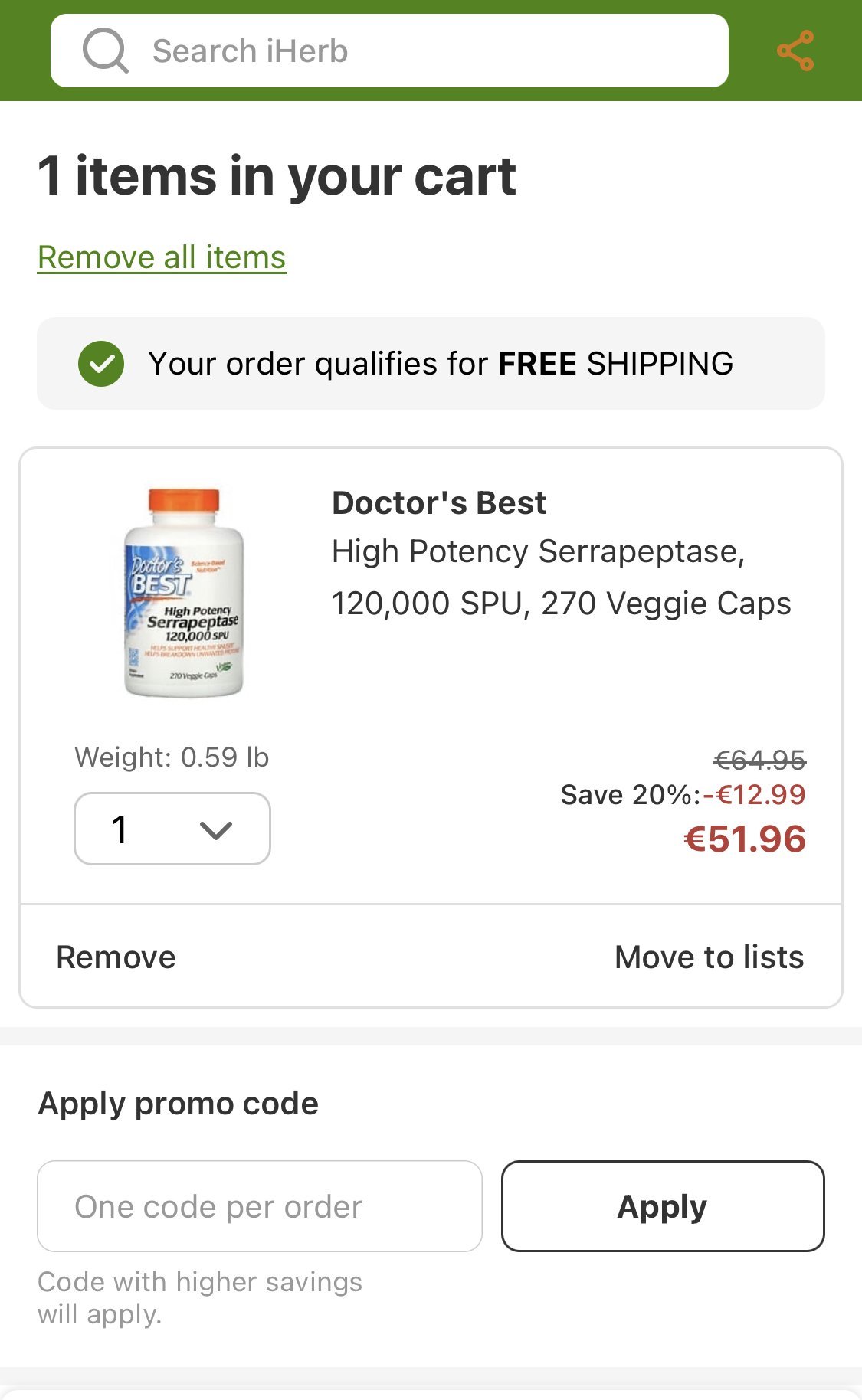Image resolution: width=862 pixels, height=1400 pixels.
Task: Click the crossed-out €64.95 original price
Action: coord(759,760)
